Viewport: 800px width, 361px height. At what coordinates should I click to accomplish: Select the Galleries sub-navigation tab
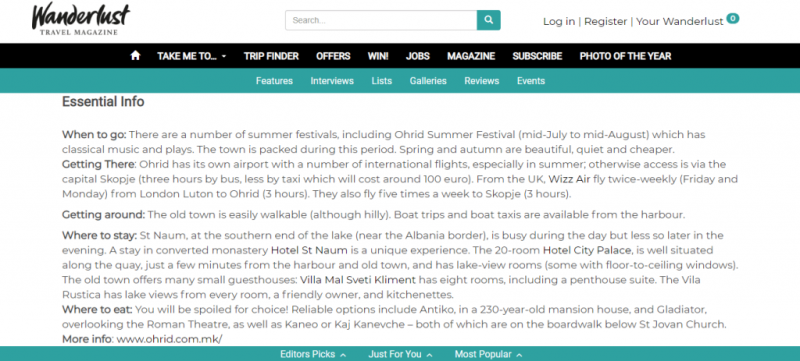point(428,81)
